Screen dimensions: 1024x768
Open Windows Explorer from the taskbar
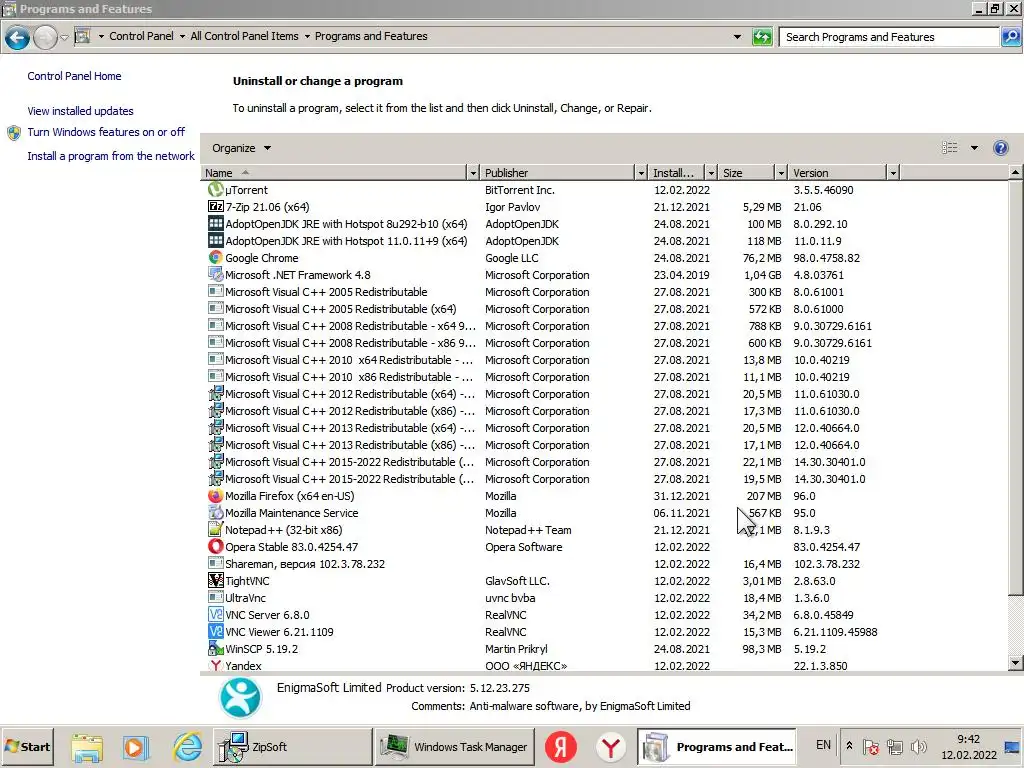(87, 747)
